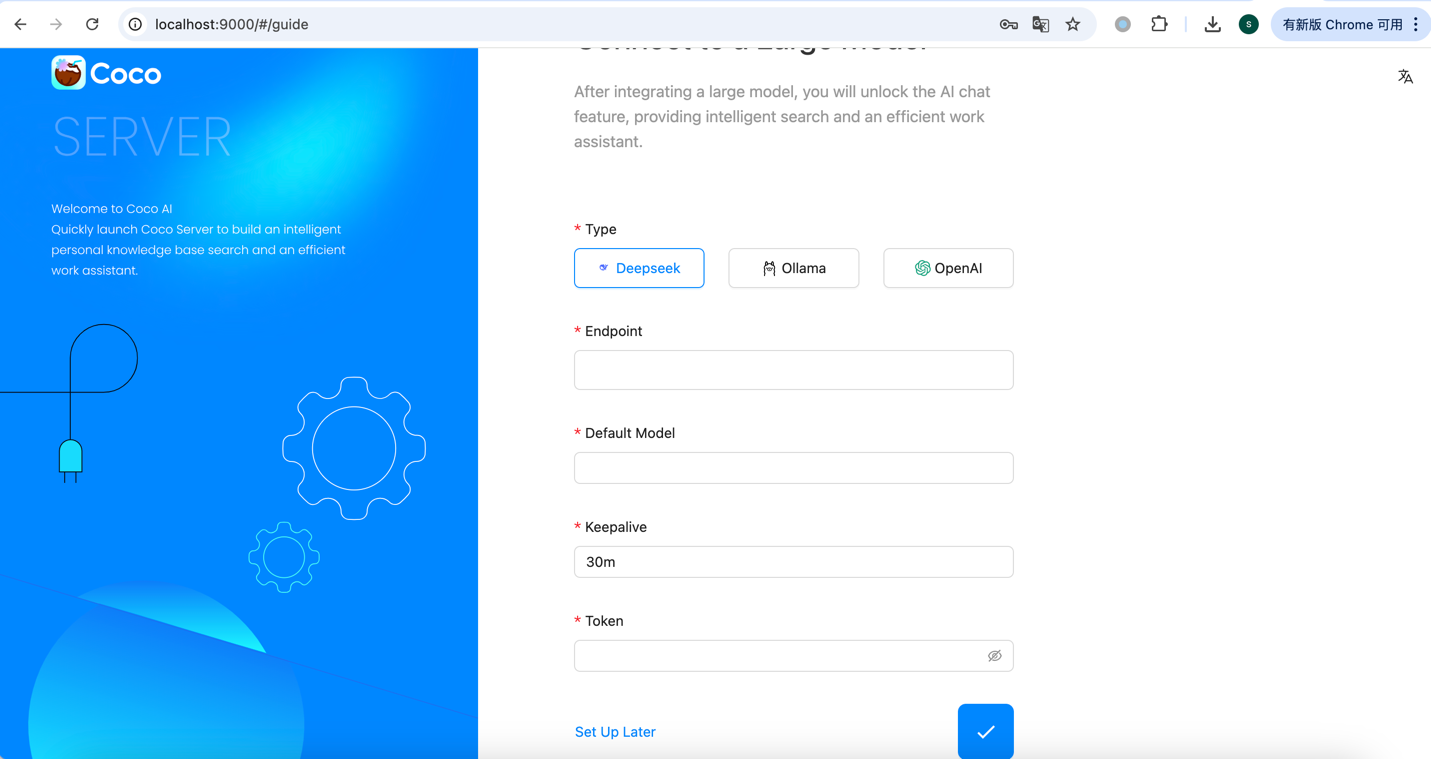Screen dimensions: 1431x759
Task: Select the Deepseek model type
Action: pyautogui.click(x=639, y=268)
